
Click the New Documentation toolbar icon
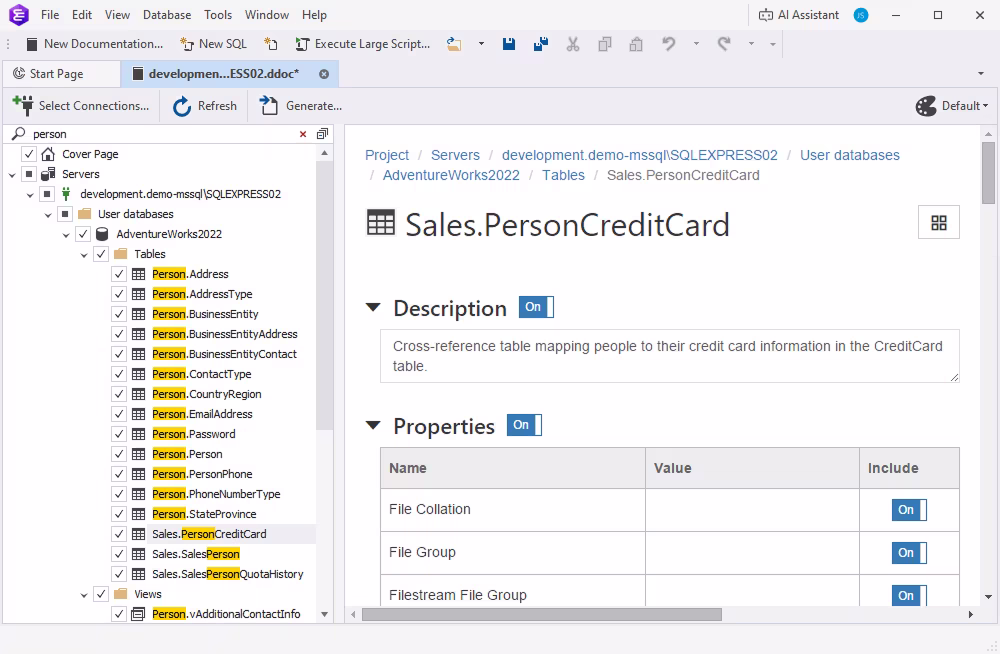tap(31, 44)
